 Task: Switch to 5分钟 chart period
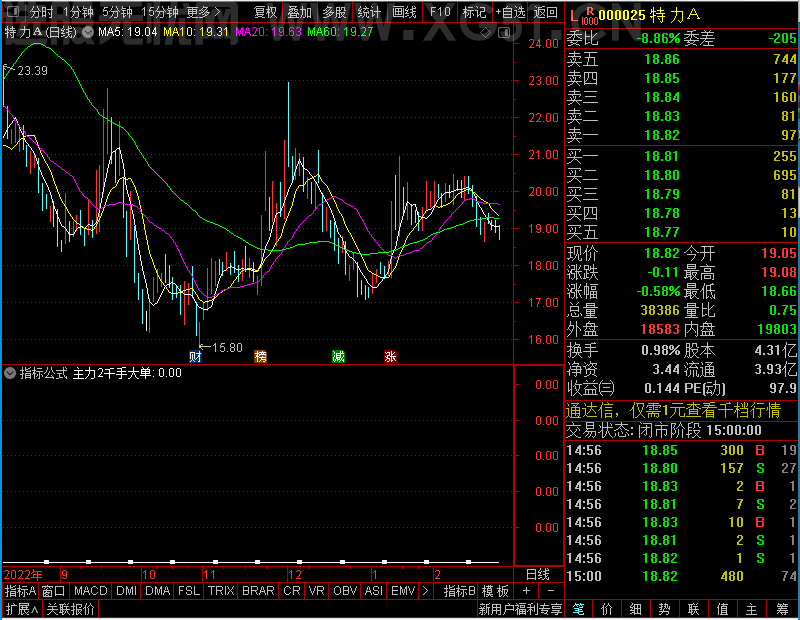coord(117,12)
